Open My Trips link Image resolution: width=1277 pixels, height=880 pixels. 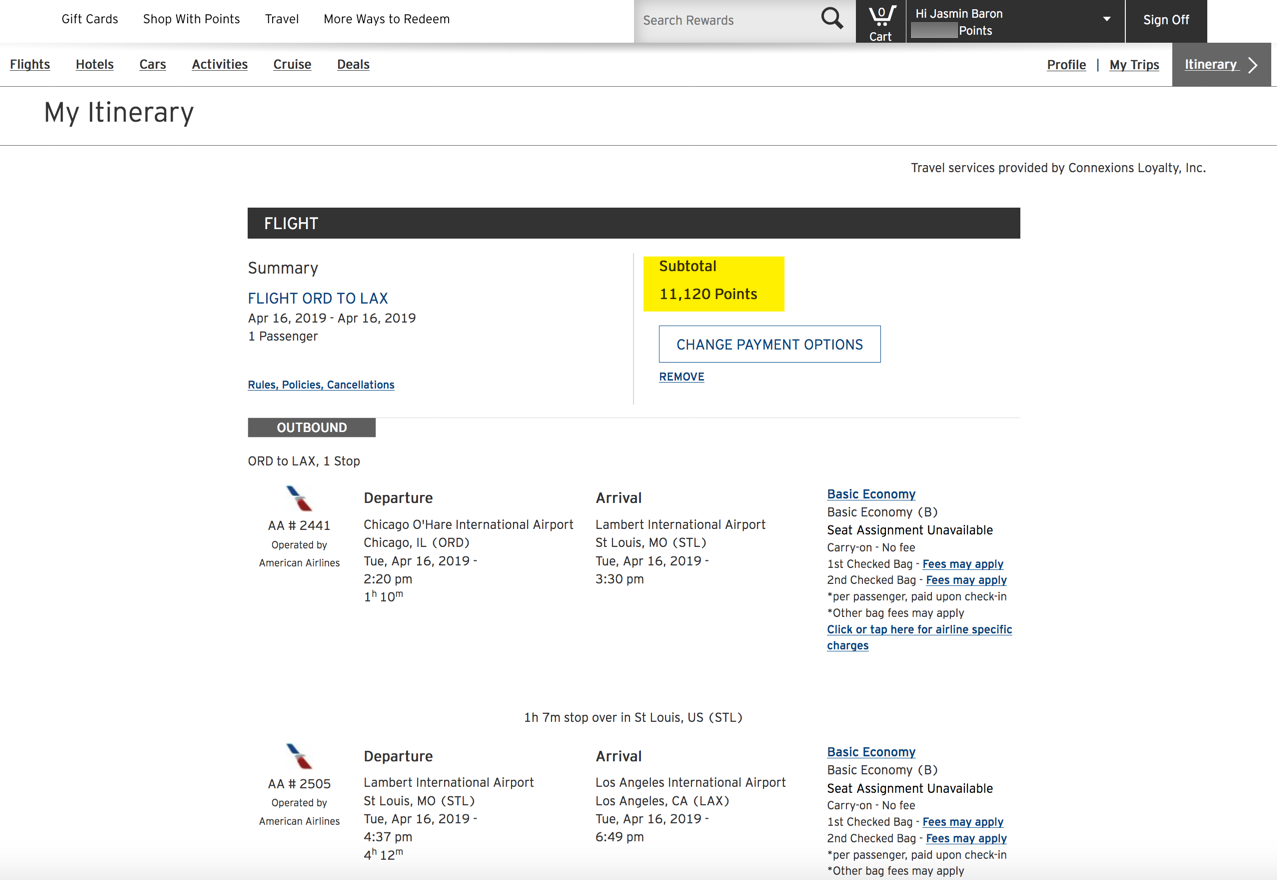pos(1134,65)
